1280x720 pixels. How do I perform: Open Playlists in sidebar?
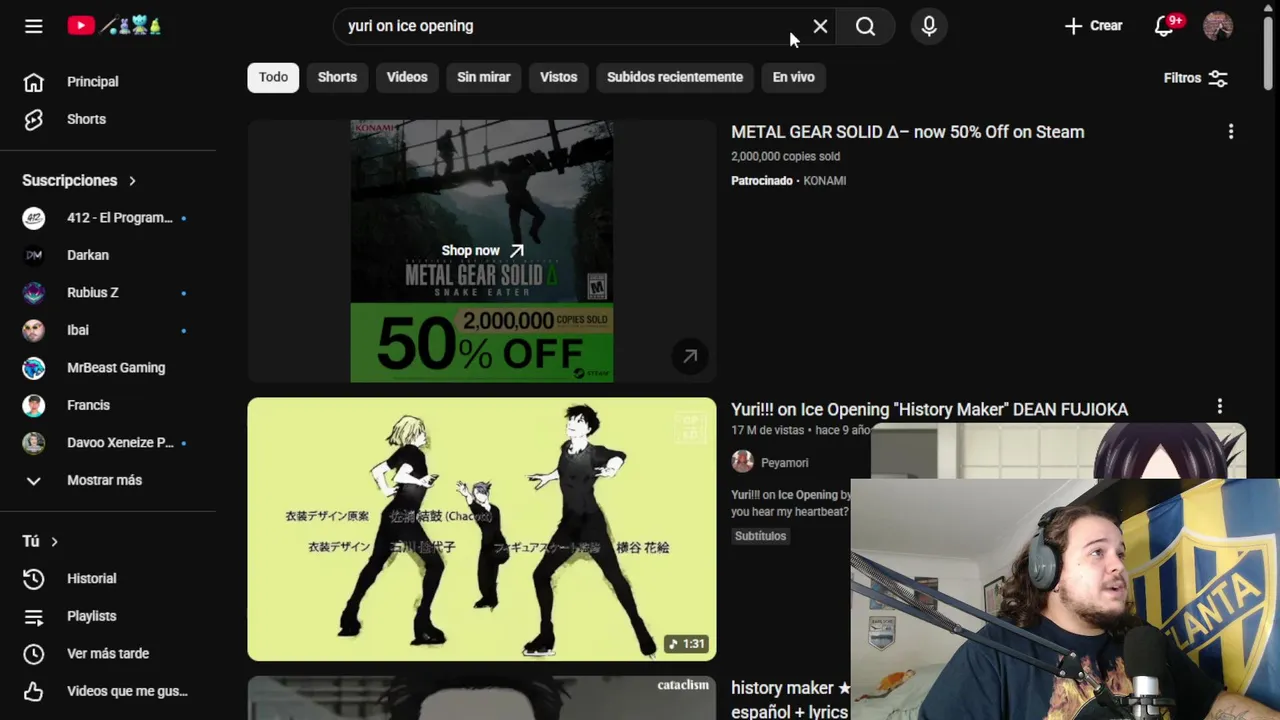pyautogui.click(x=108, y=616)
